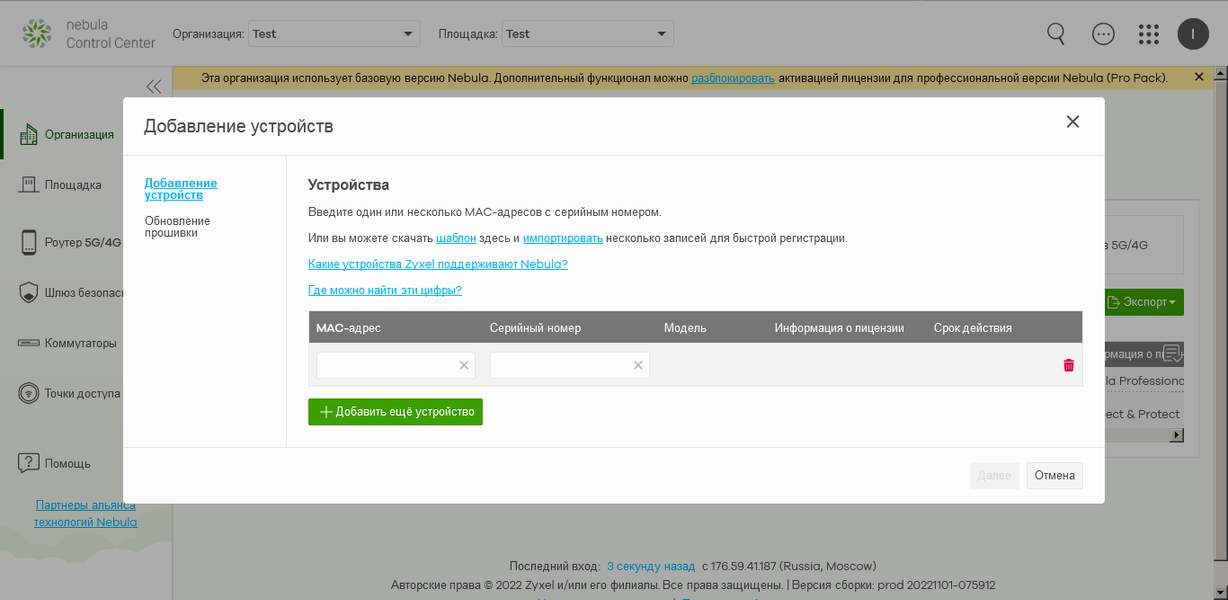The width and height of the screenshot is (1228, 600).
Task: Collapse the sidebar with double chevron
Action: pyautogui.click(x=153, y=86)
